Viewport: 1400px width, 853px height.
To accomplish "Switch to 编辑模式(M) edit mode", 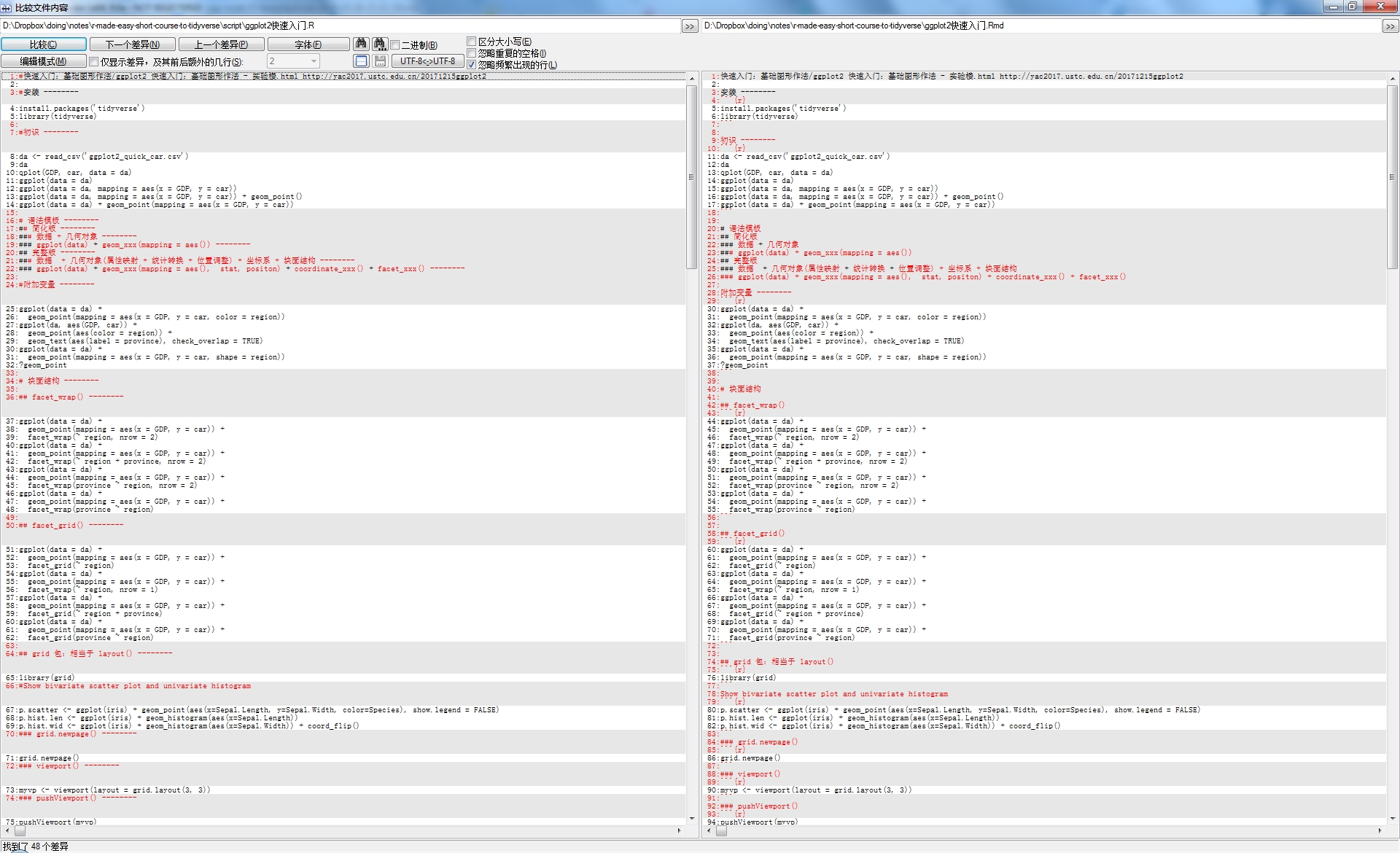I will pyautogui.click(x=44, y=61).
